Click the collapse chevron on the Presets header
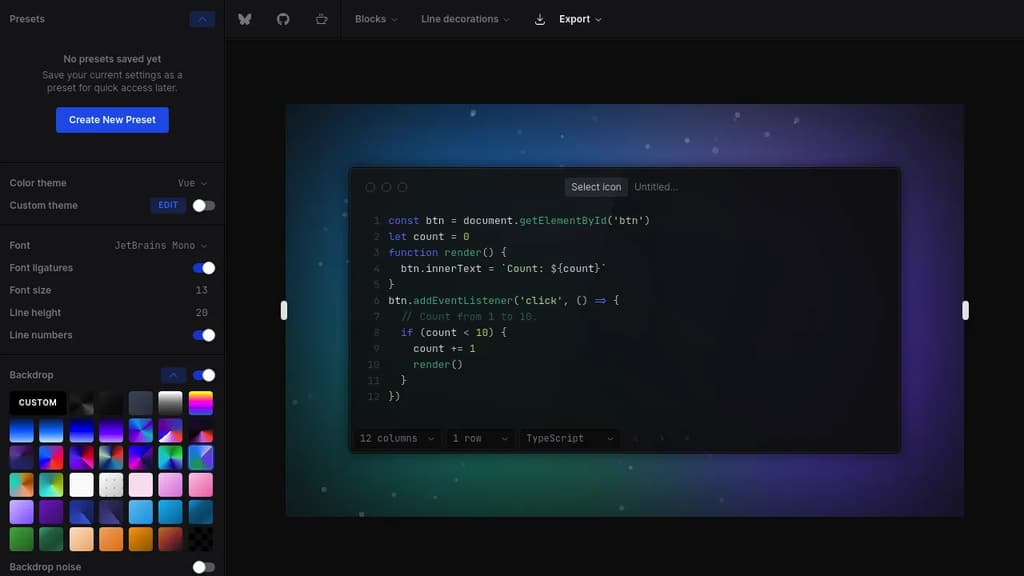Viewport: 1024px width, 576px height. (x=202, y=18)
